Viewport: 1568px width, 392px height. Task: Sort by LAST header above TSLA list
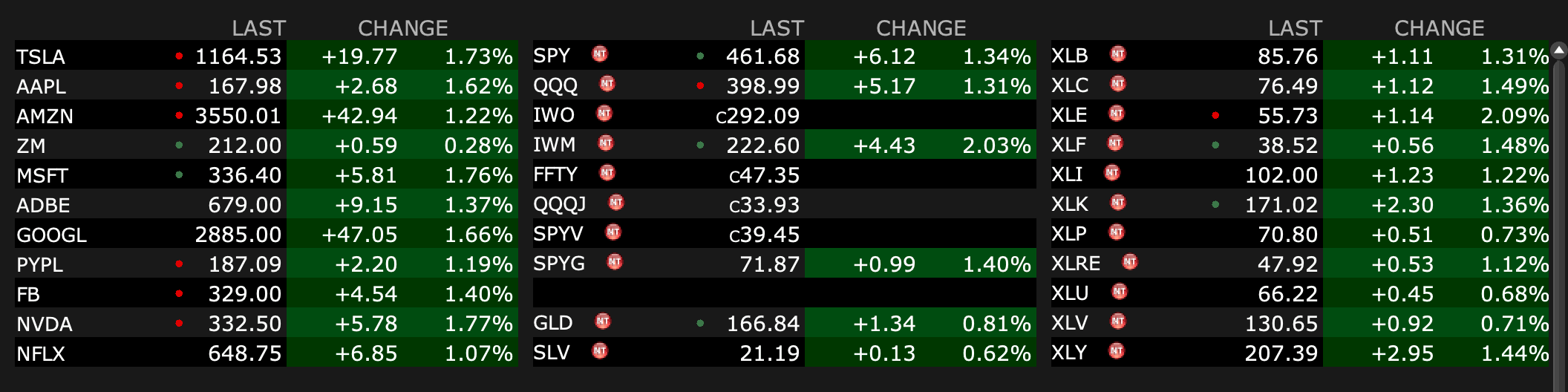point(258,28)
